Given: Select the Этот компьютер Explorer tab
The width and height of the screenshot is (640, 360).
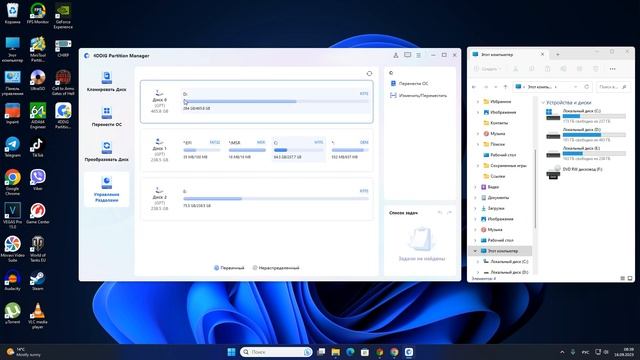Looking at the screenshot, I should 508,54.
